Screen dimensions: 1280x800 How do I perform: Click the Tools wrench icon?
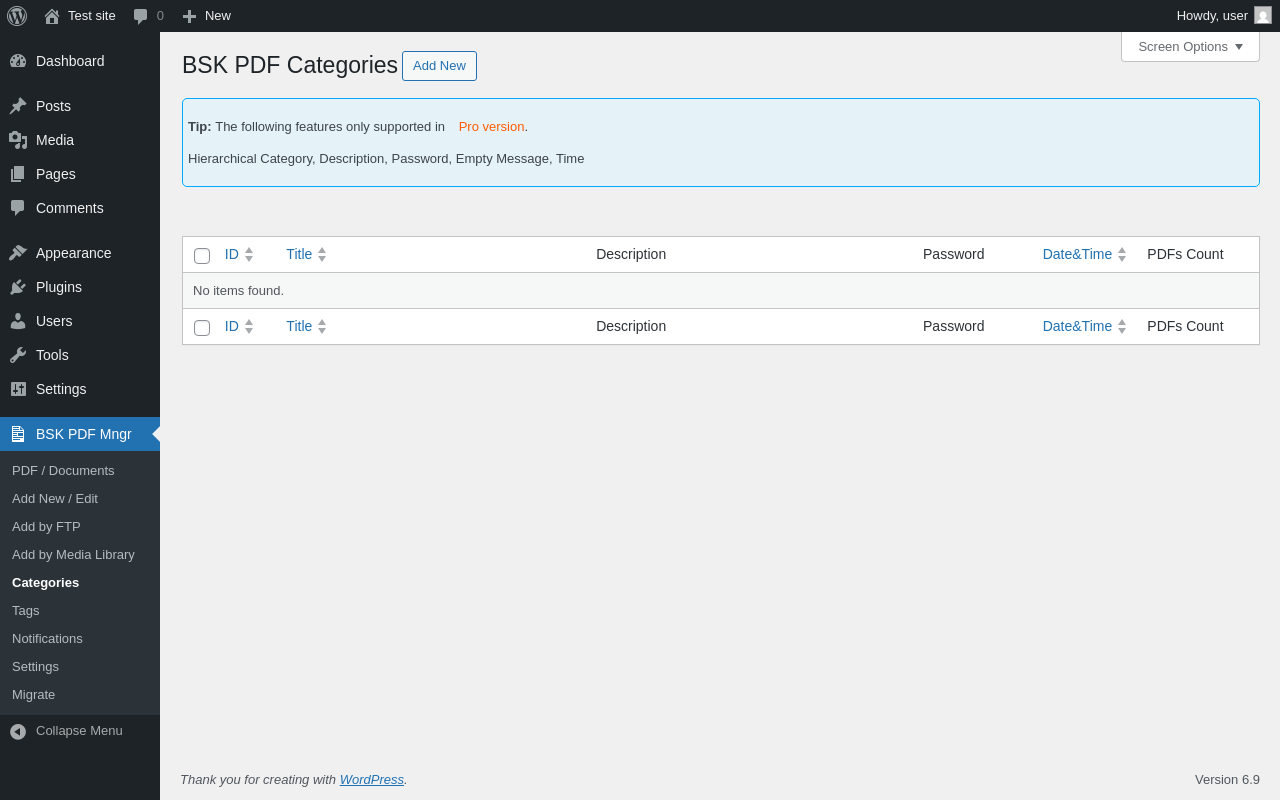click(x=18, y=355)
